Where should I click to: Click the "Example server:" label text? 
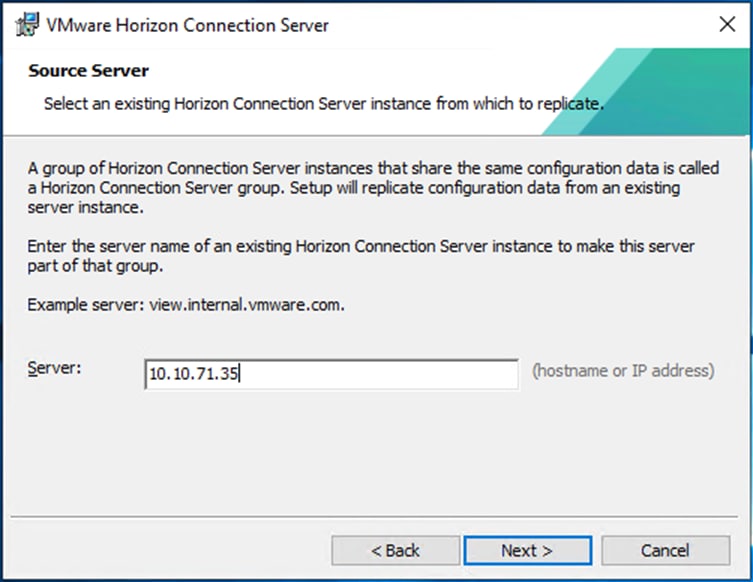pos(86,305)
